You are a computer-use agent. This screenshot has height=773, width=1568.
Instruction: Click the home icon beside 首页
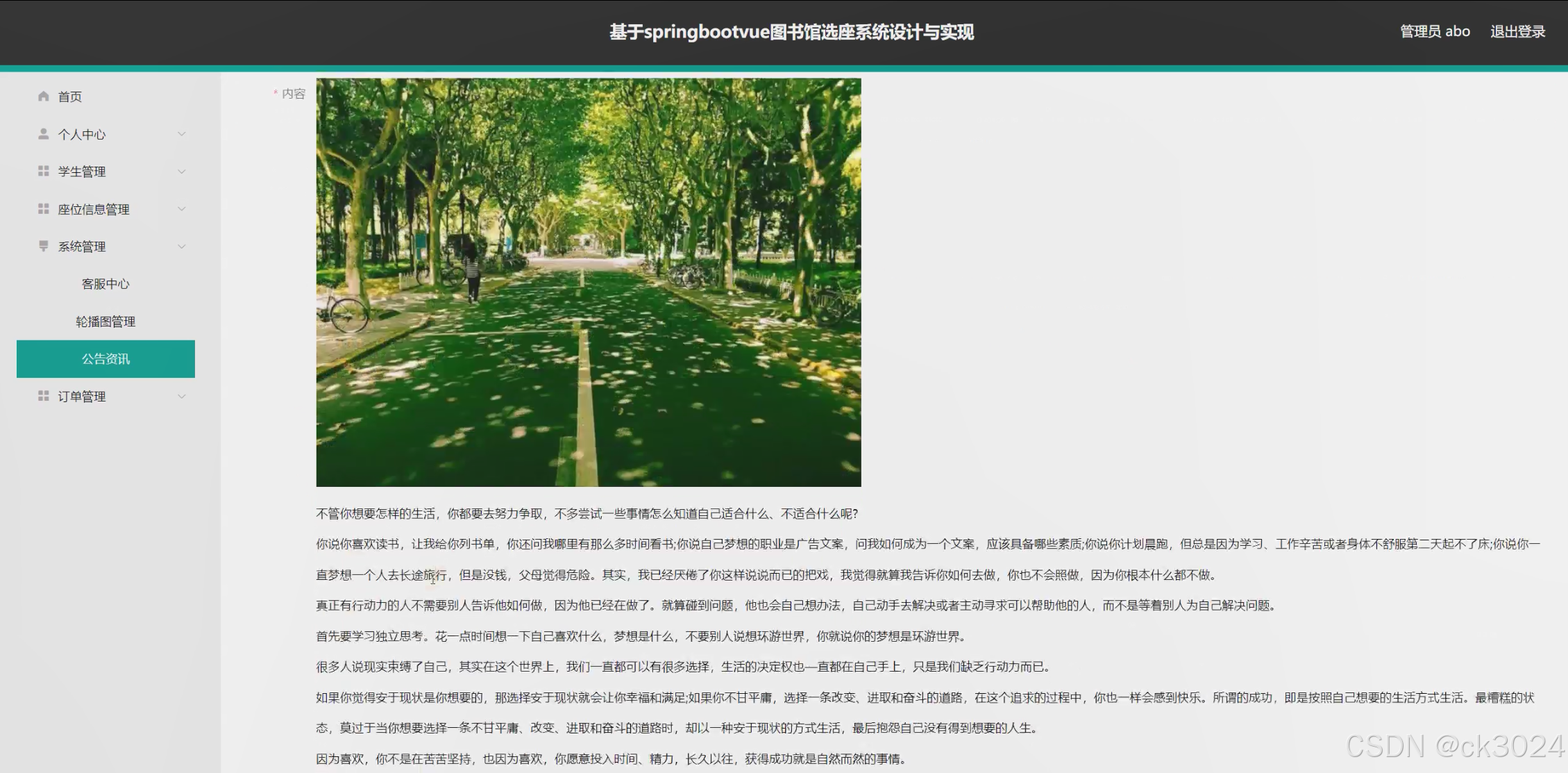point(44,96)
